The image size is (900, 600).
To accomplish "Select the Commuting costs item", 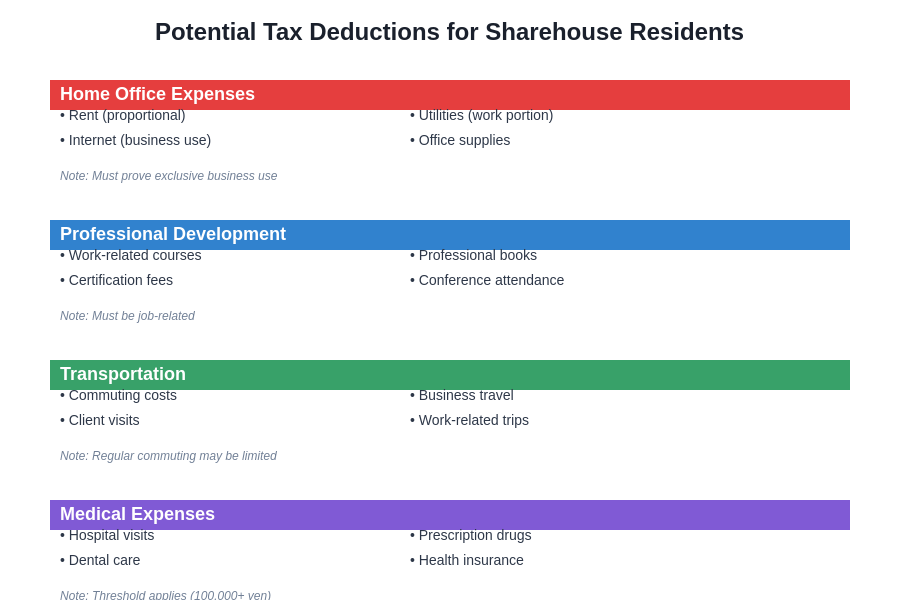I will (x=118, y=395).
